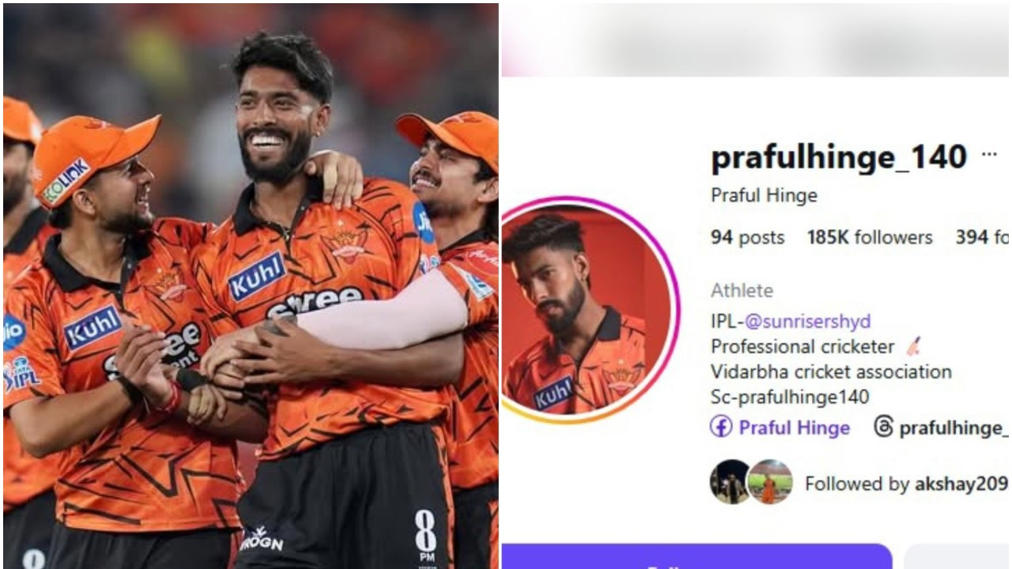The width and height of the screenshot is (1012, 569).
Task: Click the first follower avatar thumbnail
Action: click(729, 482)
